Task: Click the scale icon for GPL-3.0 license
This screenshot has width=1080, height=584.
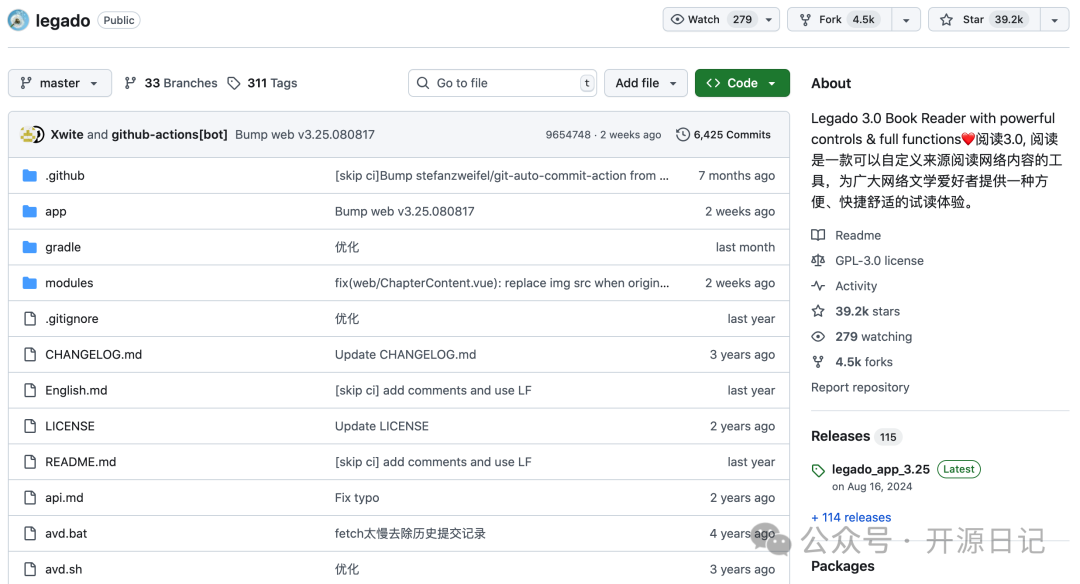Action: click(818, 261)
